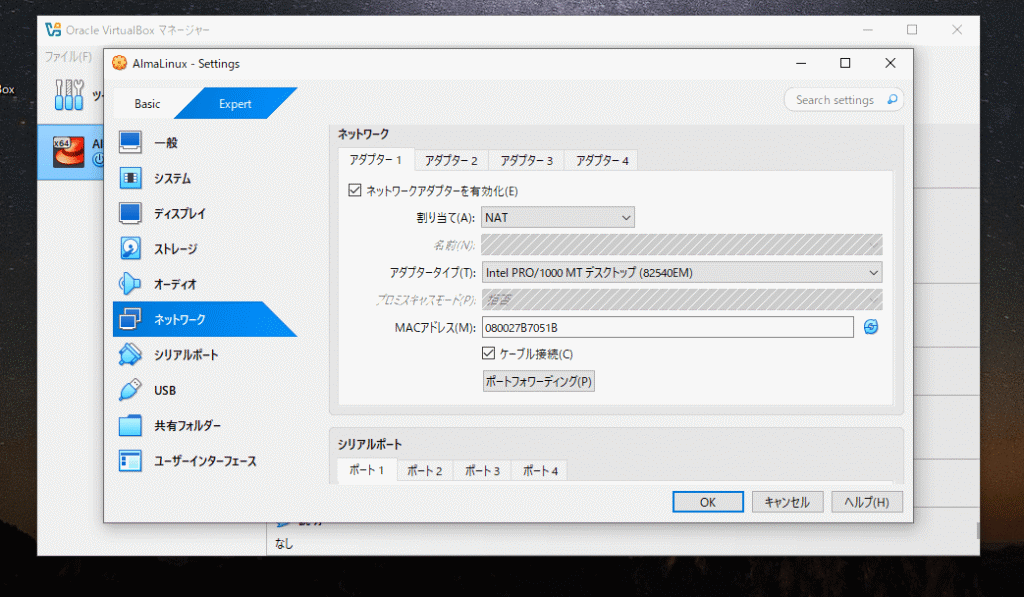Viewport: 1024px width, 597px height.
Task: Click the VirtualBox Manager tools icon
Action: (x=69, y=95)
